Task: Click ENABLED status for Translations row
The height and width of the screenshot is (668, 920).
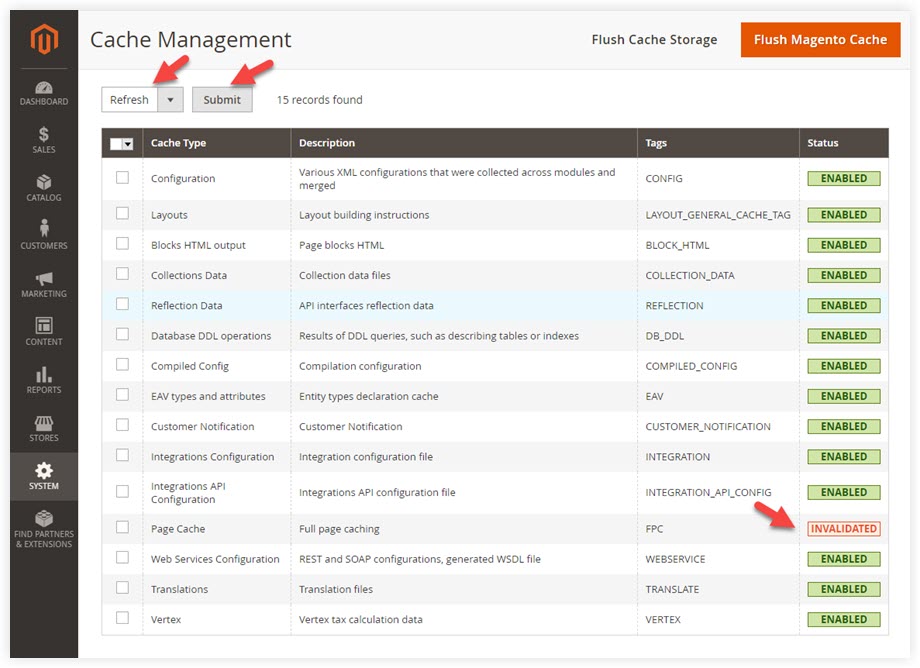Action: point(844,589)
